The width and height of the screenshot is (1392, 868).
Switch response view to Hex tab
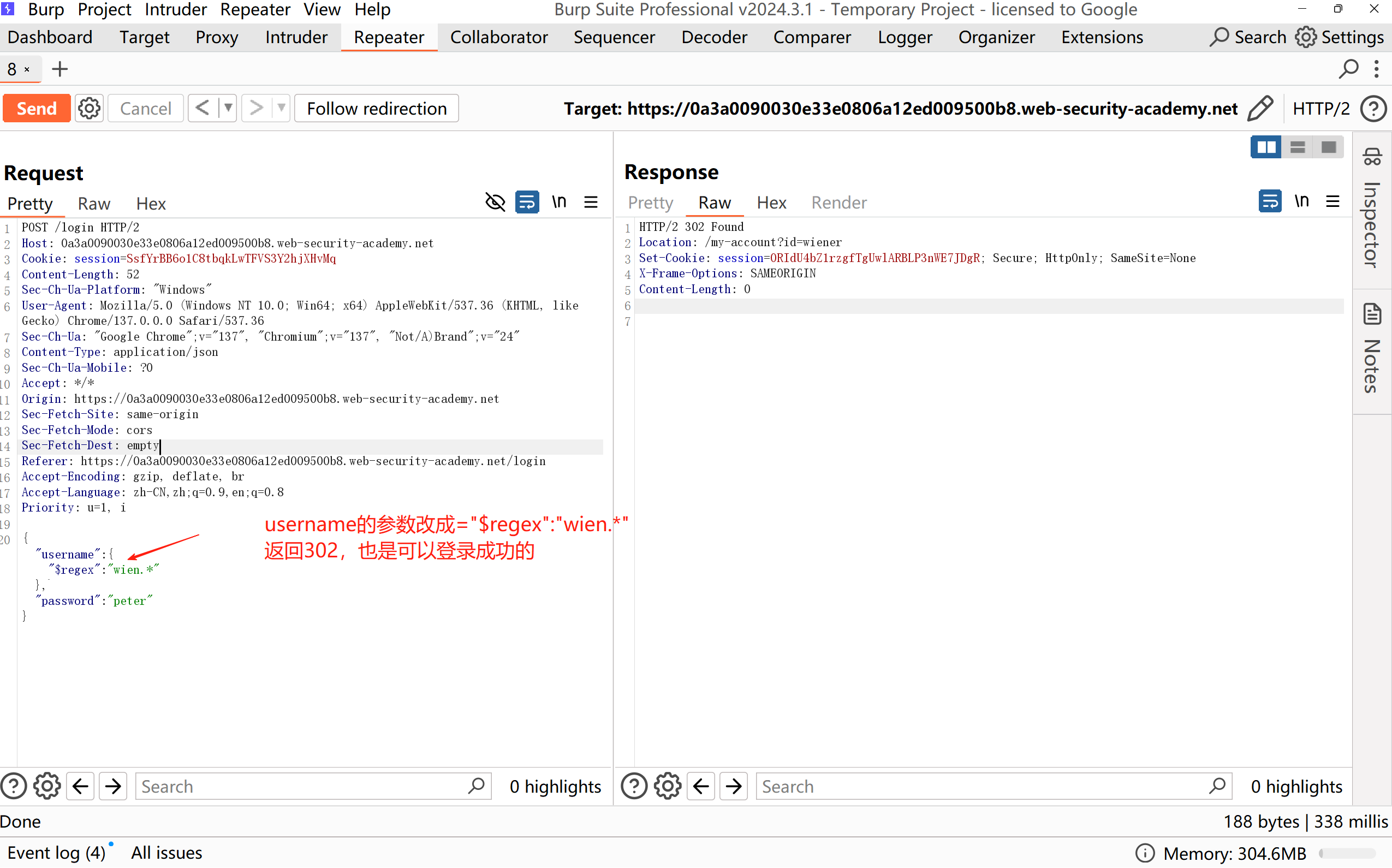[771, 203]
